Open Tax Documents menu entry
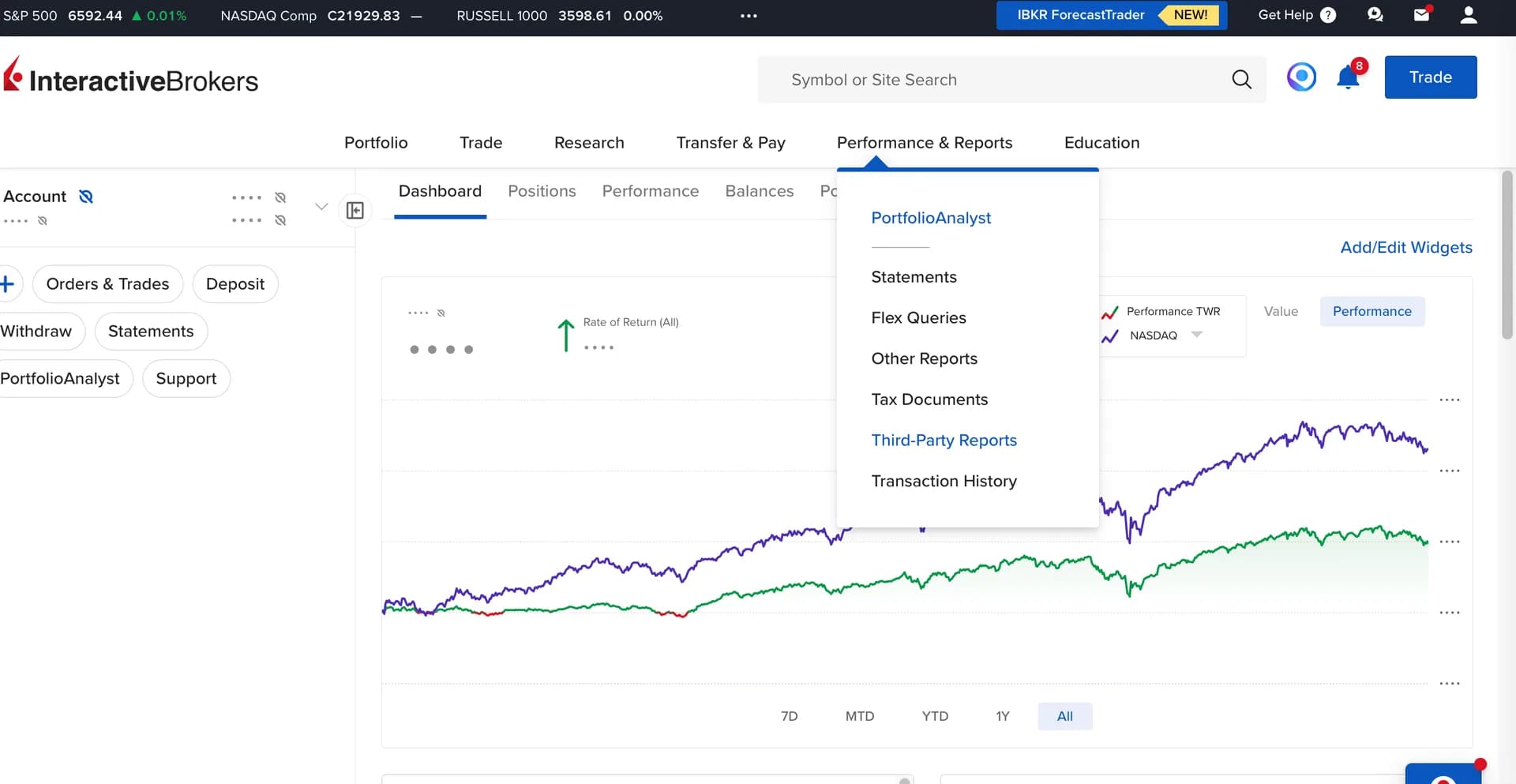The image size is (1516, 784). tap(929, 400)
